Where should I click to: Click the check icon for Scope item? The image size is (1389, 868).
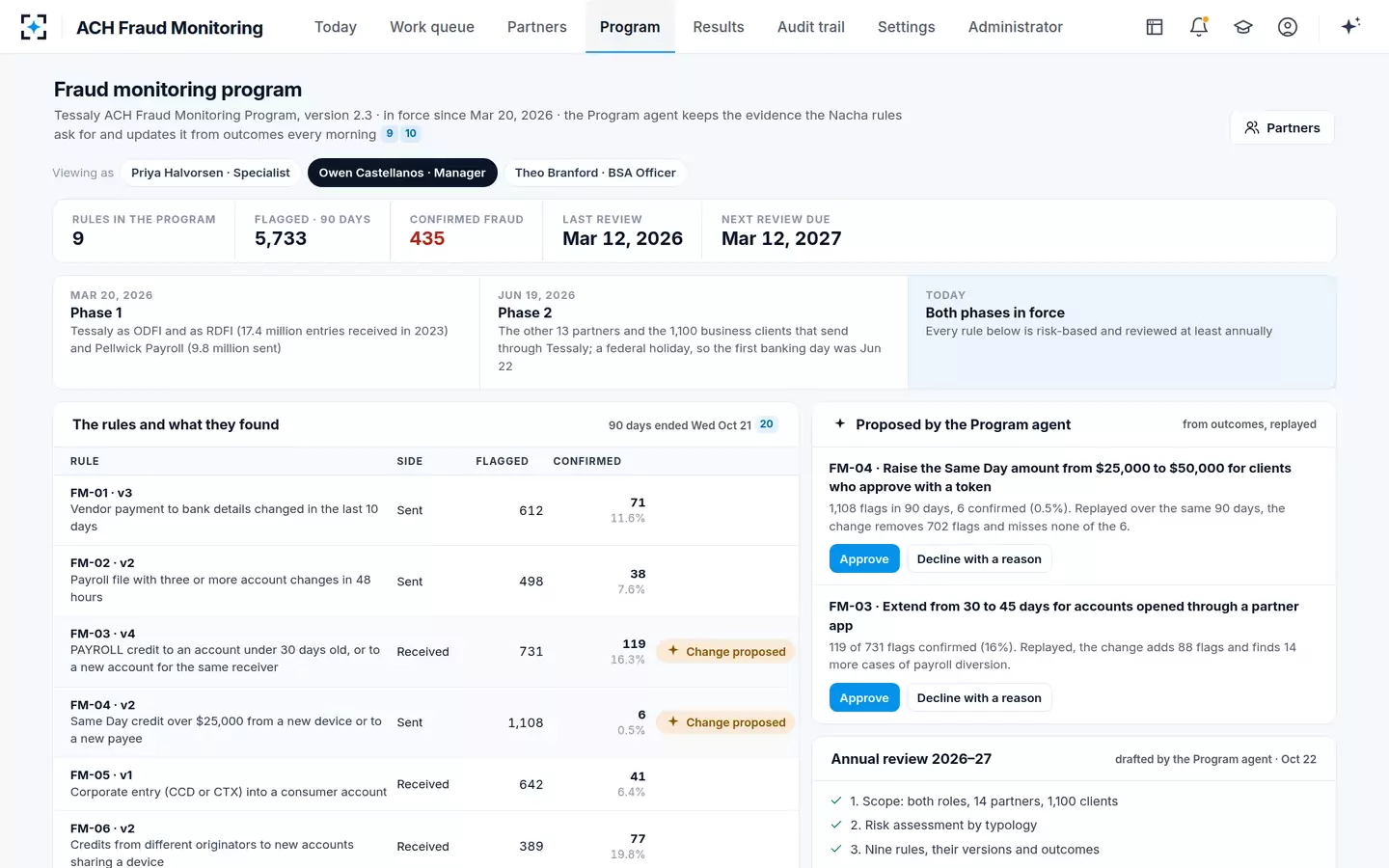pos(836,800)
